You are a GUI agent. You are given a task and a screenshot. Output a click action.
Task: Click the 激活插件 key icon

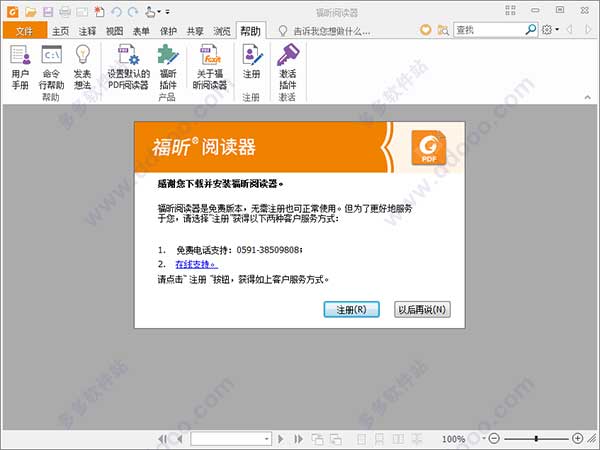tap(287, 67)
